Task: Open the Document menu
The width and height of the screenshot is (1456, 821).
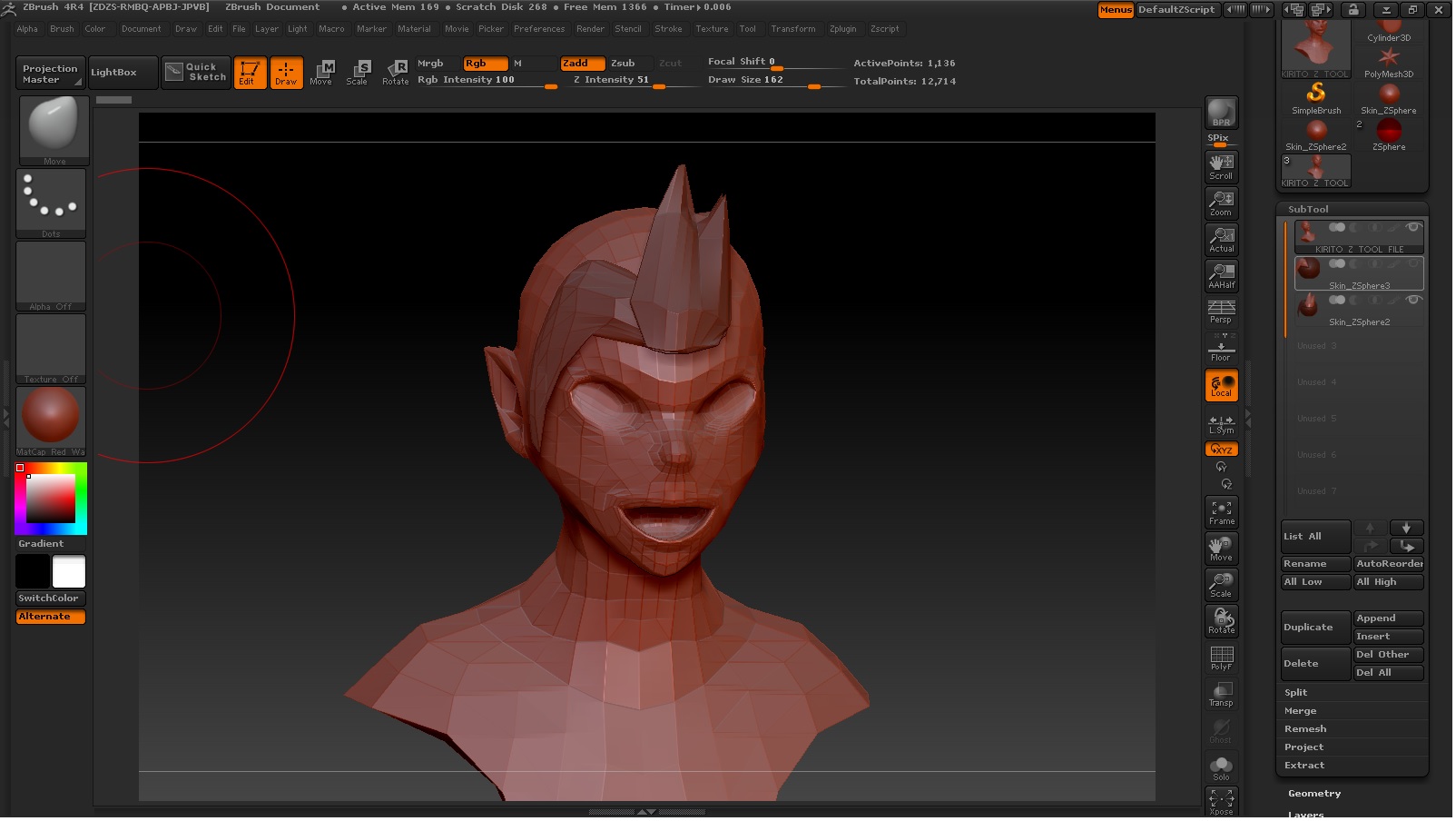Action: (x=142, y=29)
